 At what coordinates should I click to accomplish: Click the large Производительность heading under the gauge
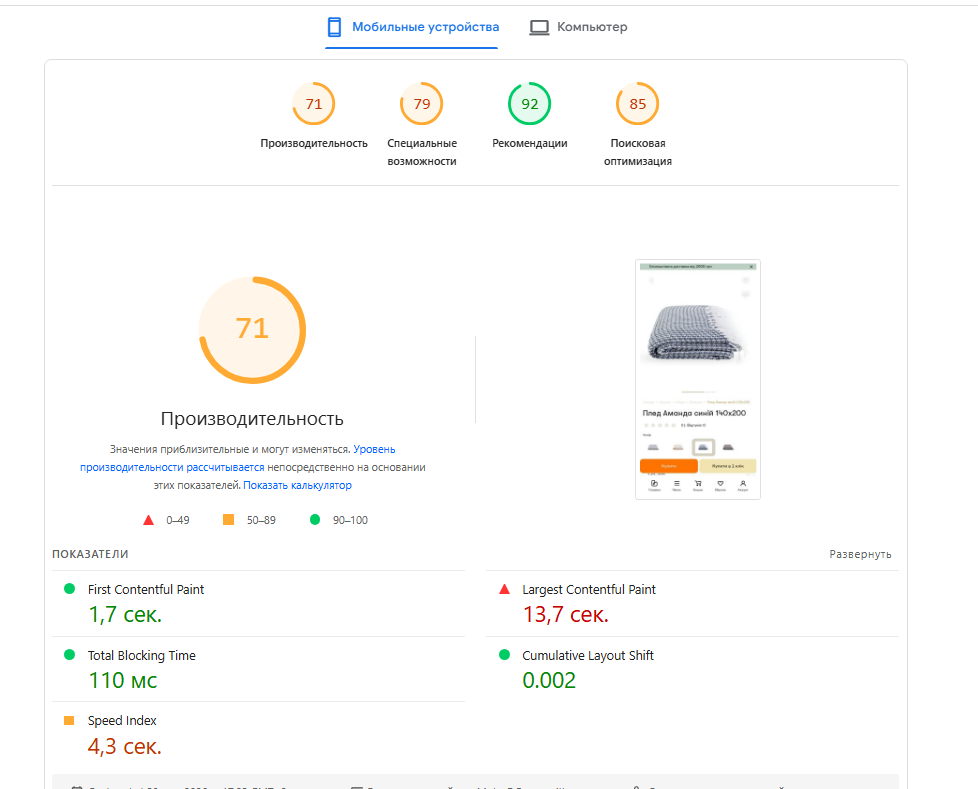[252, 419]
